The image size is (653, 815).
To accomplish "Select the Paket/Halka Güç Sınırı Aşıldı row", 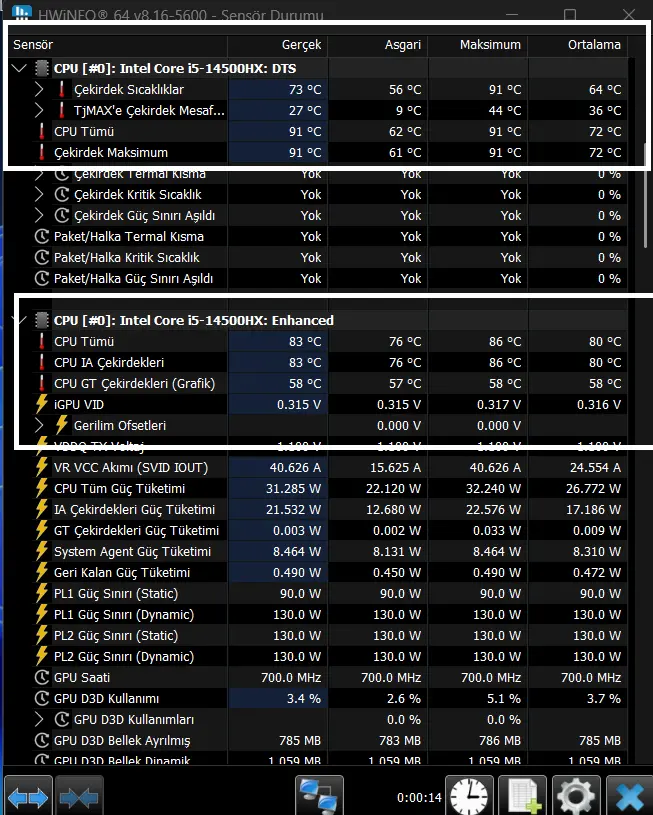I will (331, 278).
